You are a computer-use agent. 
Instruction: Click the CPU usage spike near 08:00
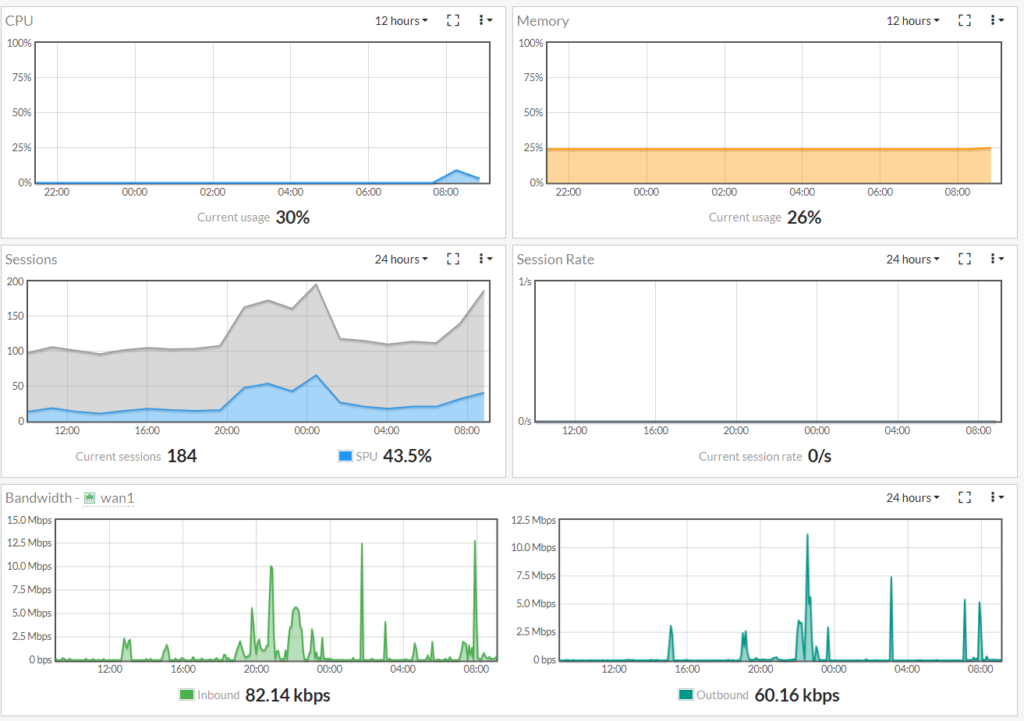(x=456, y=173)
